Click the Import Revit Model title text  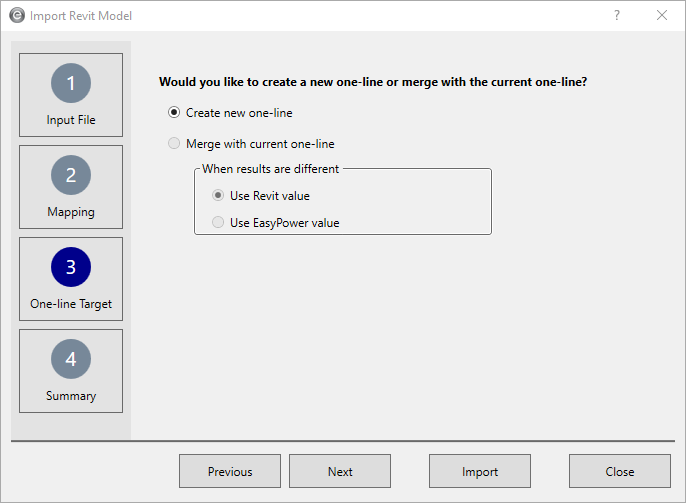81,16
